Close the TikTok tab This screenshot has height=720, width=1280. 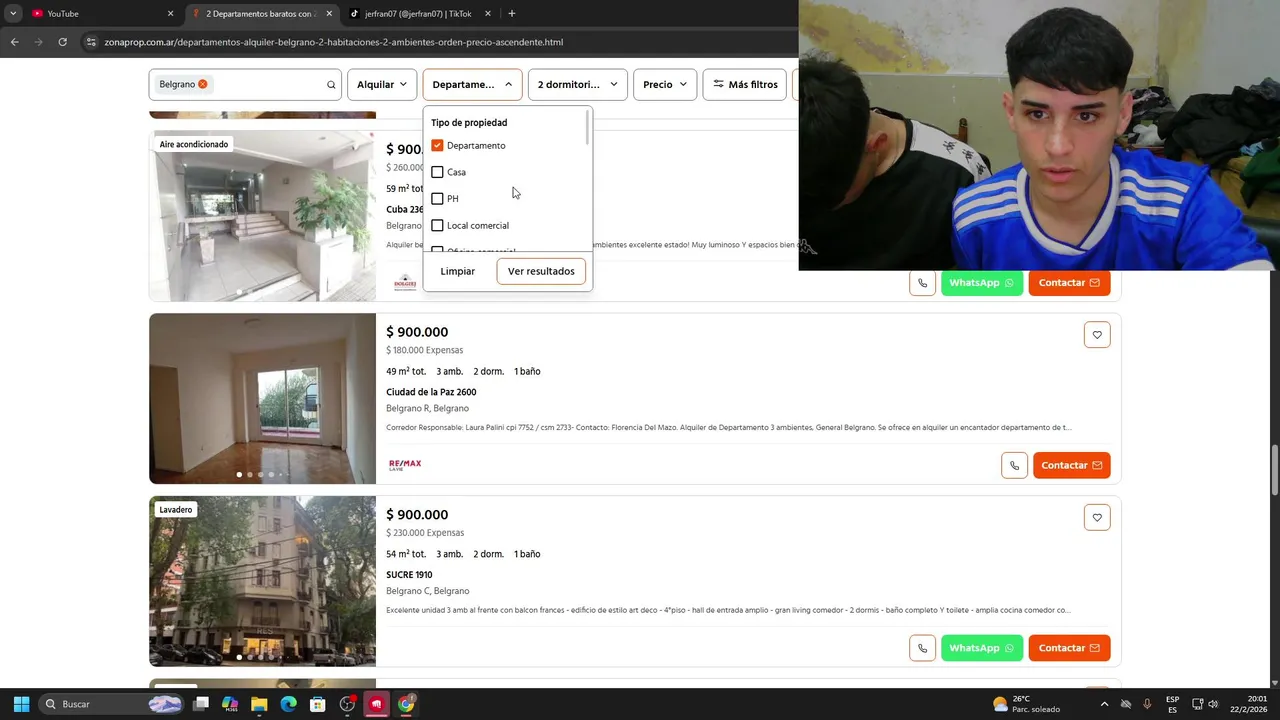(488, 14)
